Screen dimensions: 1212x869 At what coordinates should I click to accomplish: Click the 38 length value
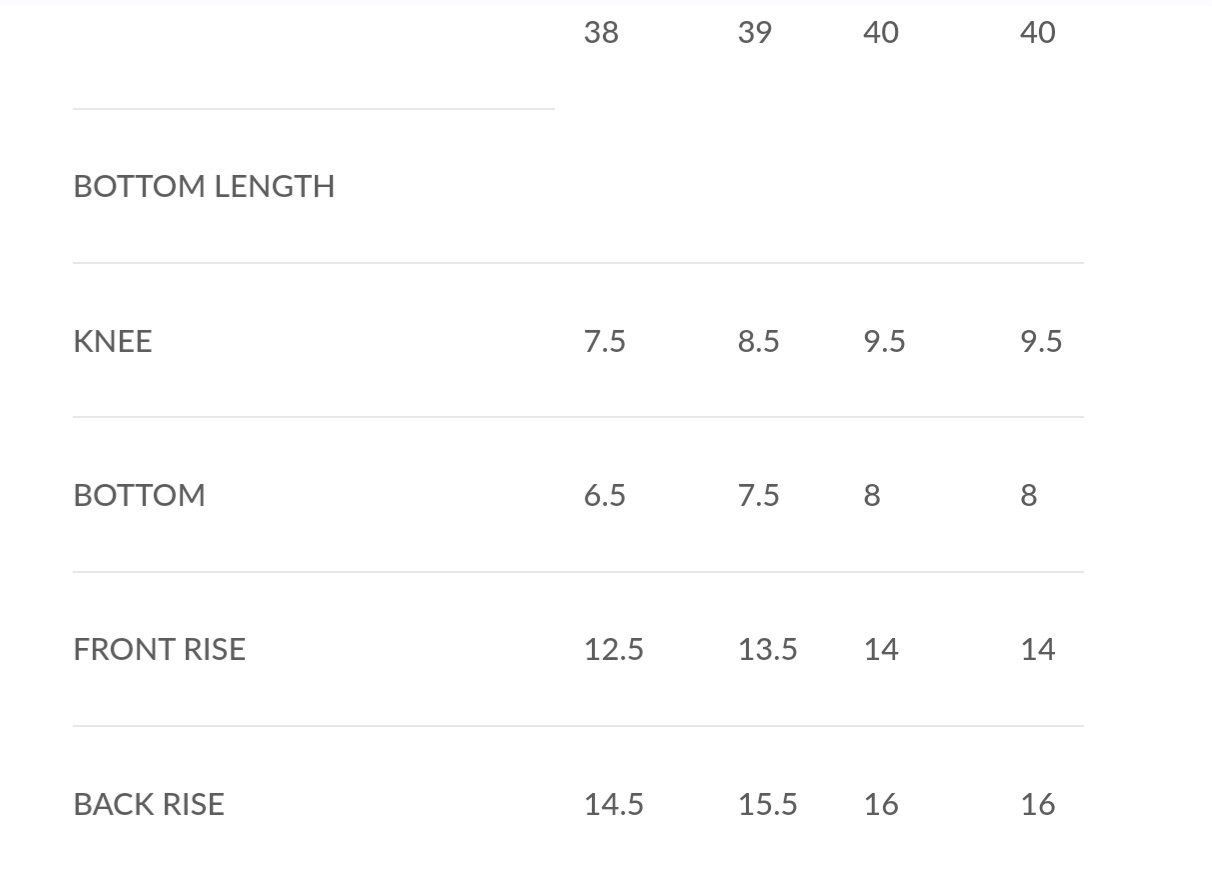[x=601, y=32]
